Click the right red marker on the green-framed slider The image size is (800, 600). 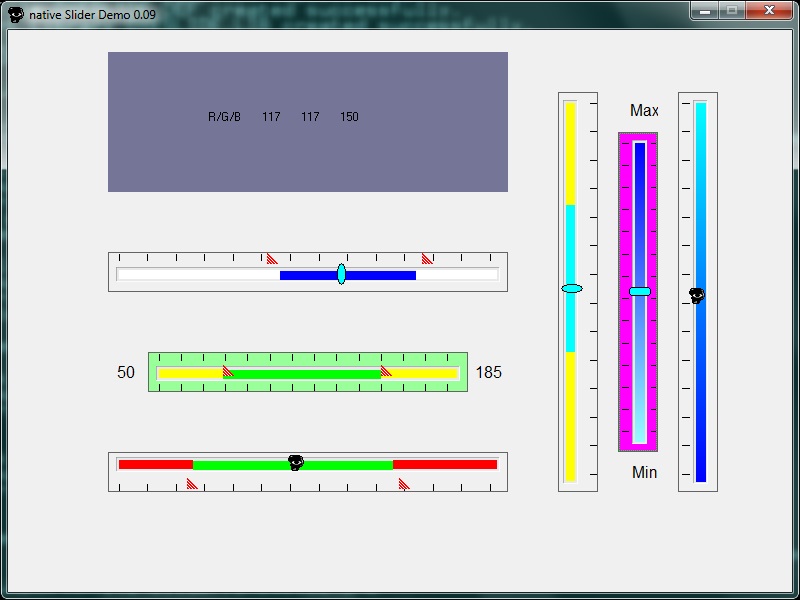(386, 371)
